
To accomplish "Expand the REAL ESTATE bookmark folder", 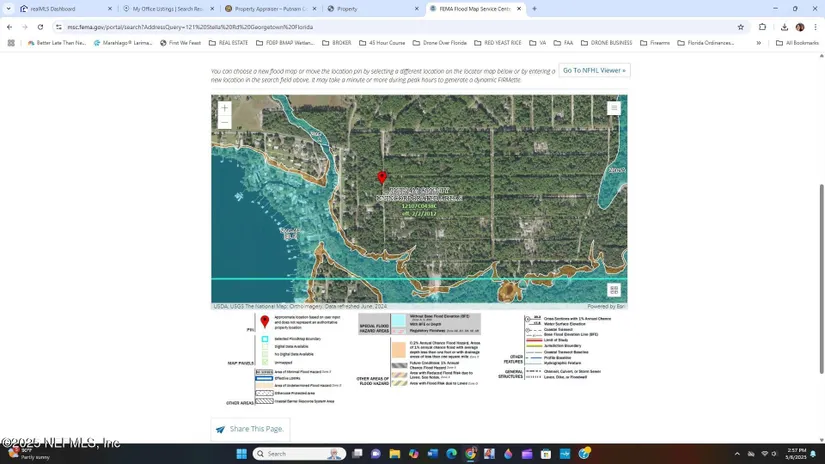I will (x=228, y=43).
